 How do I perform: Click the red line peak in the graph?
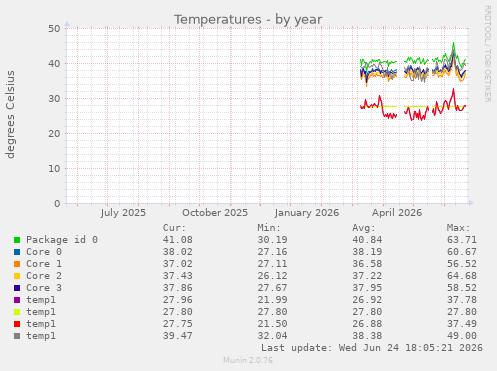pos(453,89)
